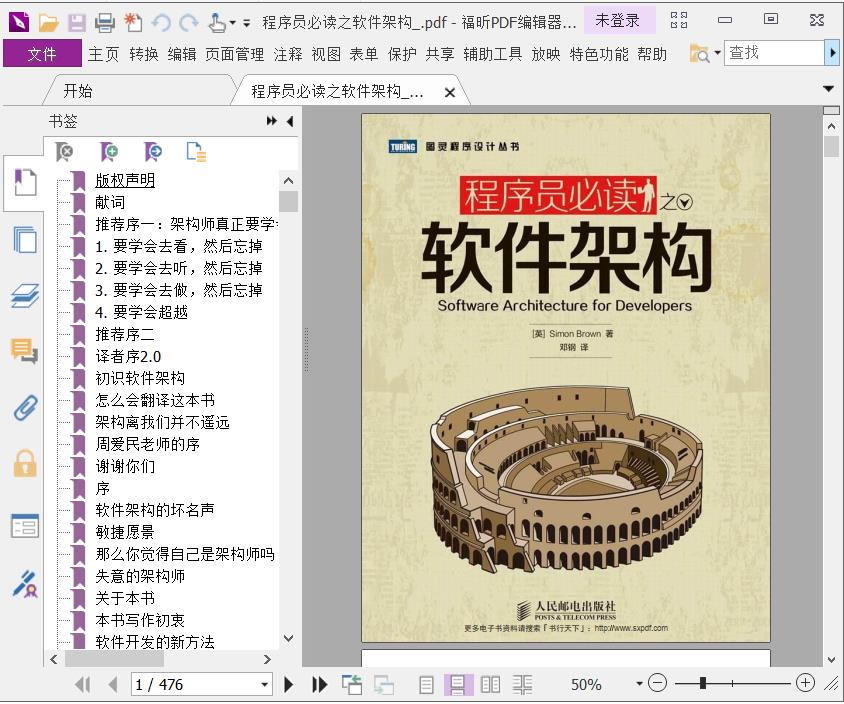Go to the next page button
Screen dimensions: 844x704
click(289, 685)
